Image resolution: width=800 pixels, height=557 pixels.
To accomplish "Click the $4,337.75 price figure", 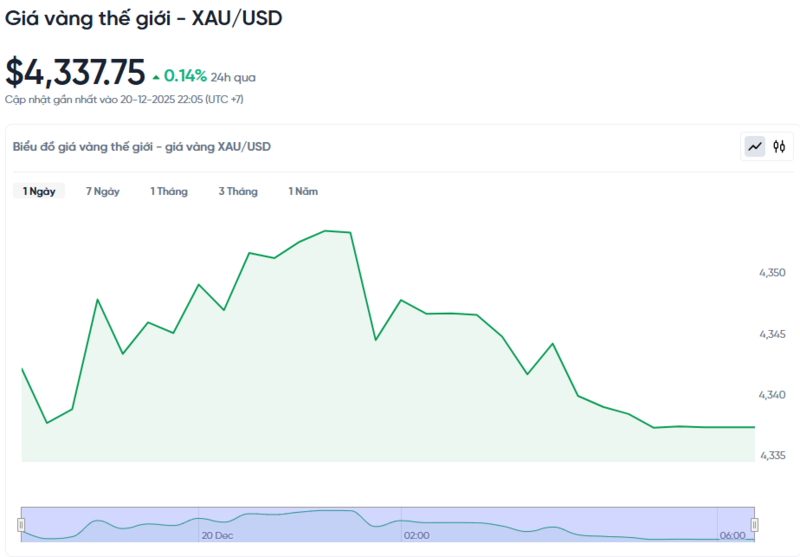I will pos(75,74).
